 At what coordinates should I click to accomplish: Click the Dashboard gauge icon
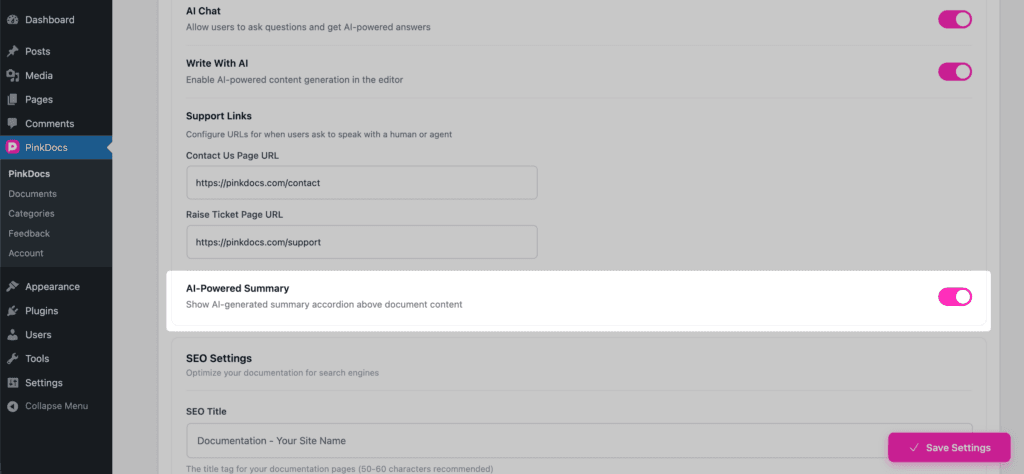click(12, 19)
